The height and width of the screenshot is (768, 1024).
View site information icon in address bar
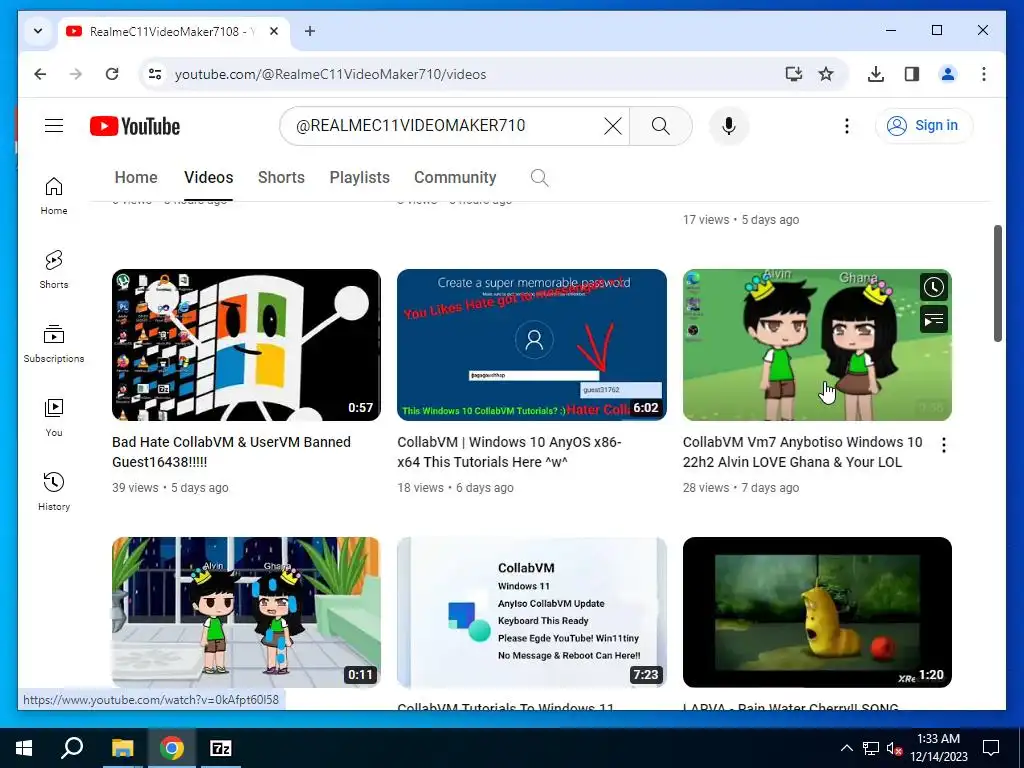coord(155,74)
